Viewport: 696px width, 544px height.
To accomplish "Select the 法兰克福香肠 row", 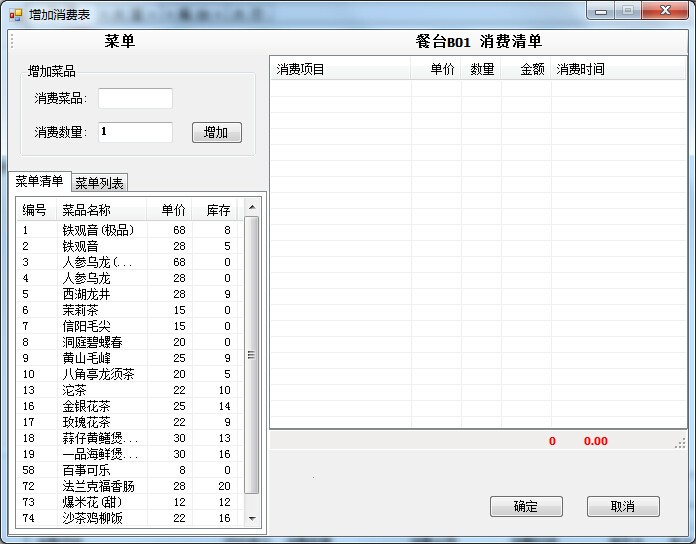I will pos(130,486).
